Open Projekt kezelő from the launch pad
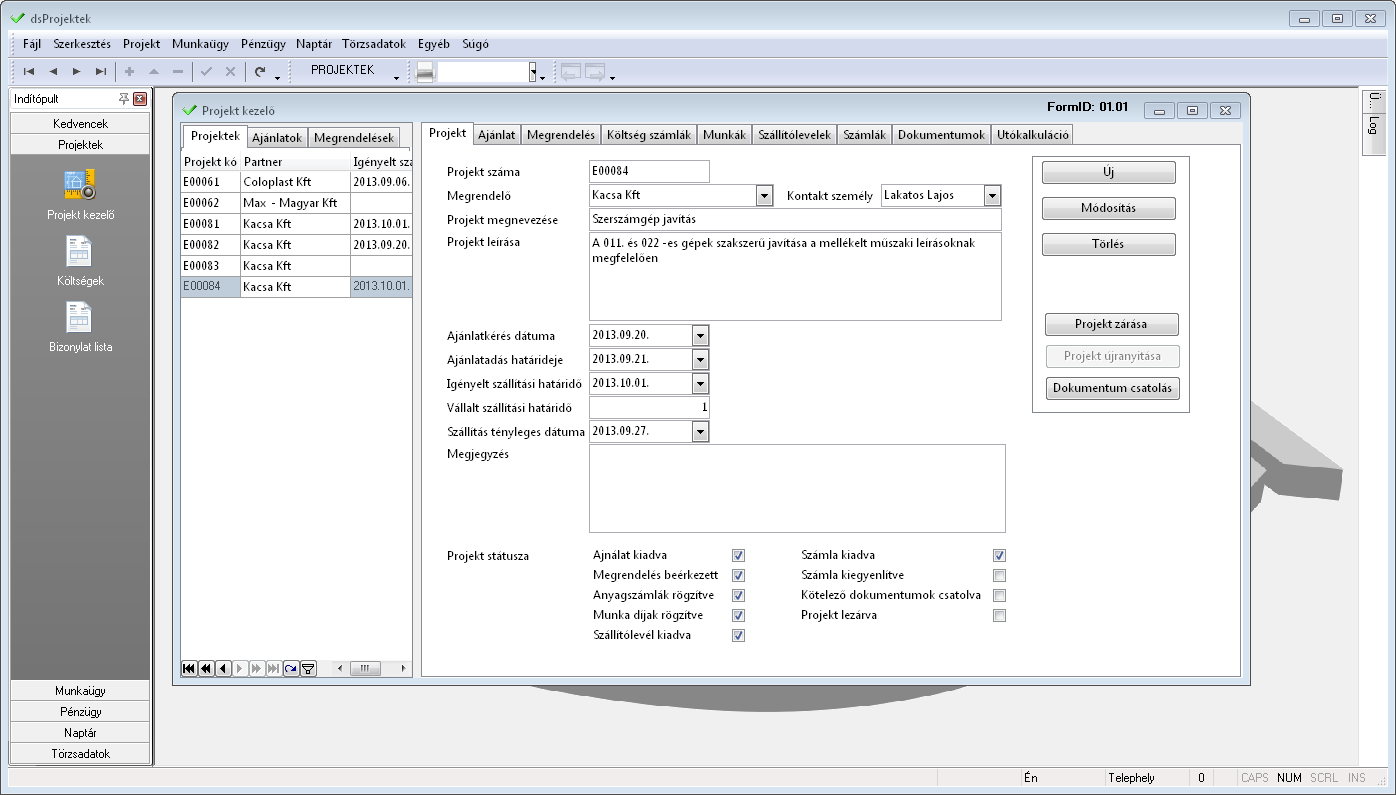Viewport: 1396px width, 795px height. [79, 195]
